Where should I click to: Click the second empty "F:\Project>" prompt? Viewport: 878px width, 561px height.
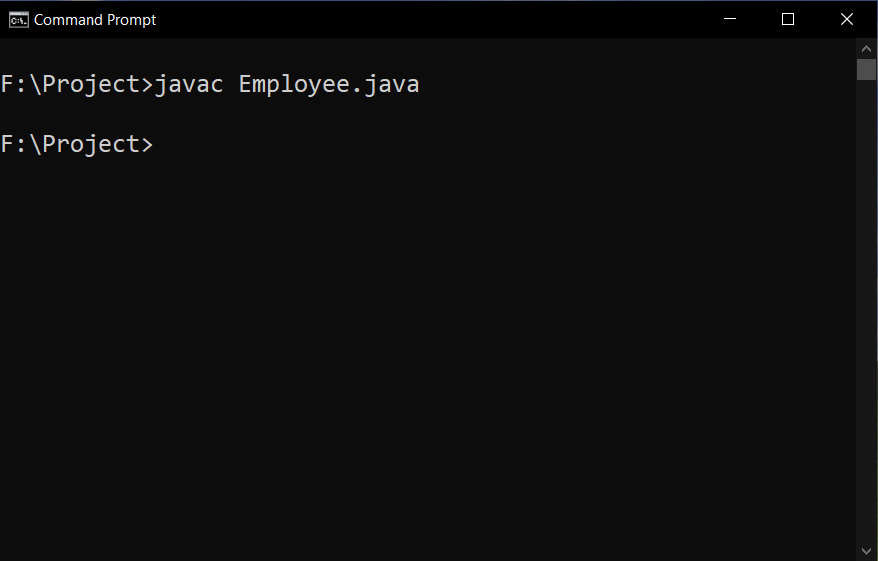(x=77, y=144)
